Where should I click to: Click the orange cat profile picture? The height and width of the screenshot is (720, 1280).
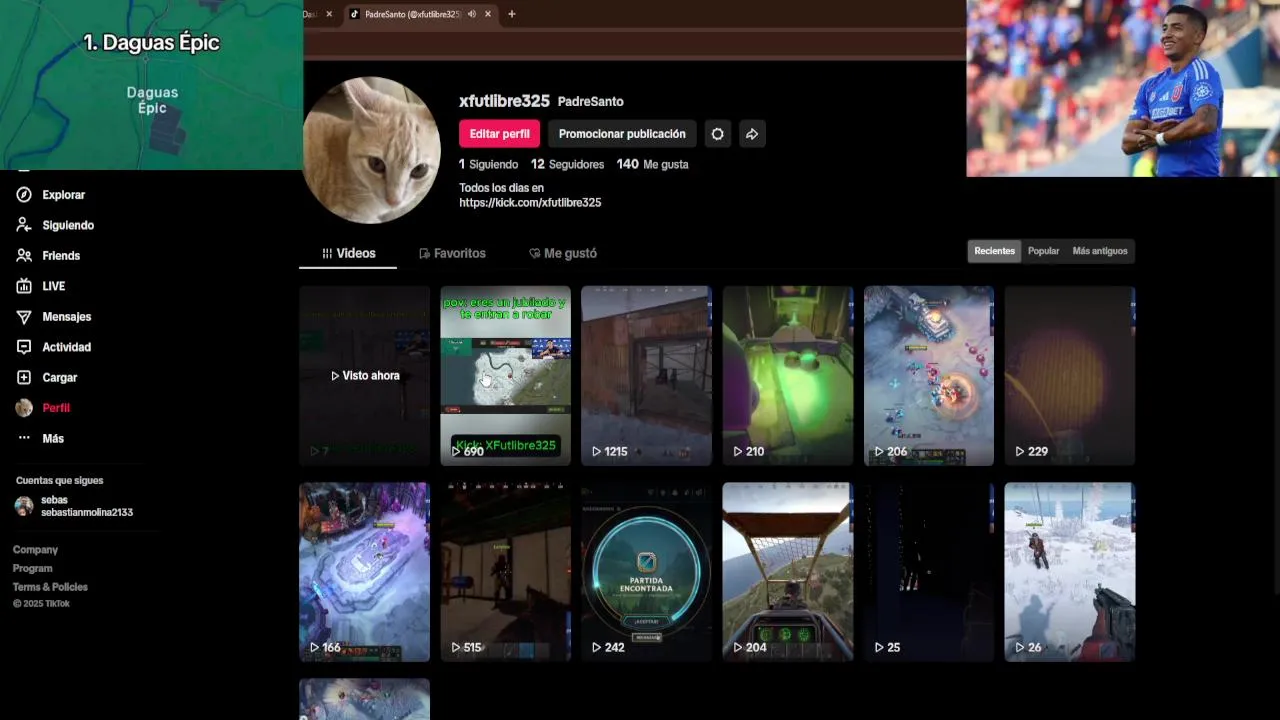(x=371, y=150)
